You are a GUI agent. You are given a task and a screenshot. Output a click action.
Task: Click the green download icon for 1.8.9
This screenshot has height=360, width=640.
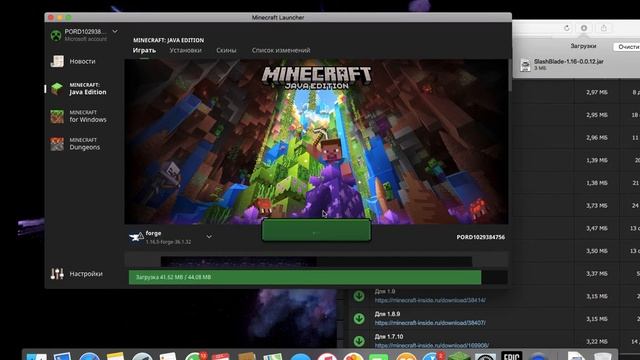pyautogui.click(x=359, y=318)
